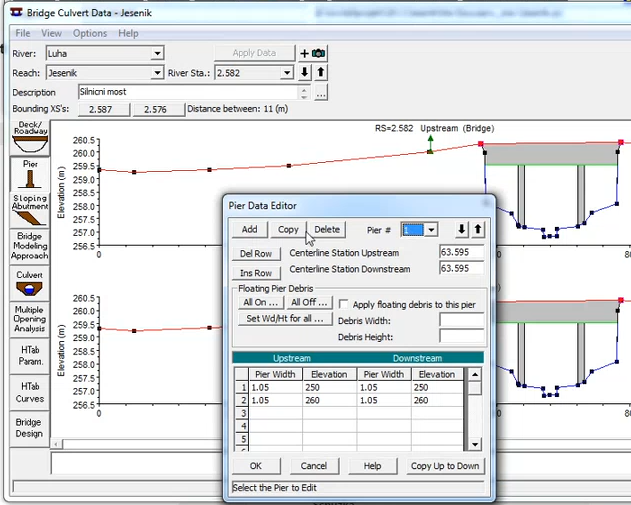The image size is (631, 505).
Task: Click the Centerline Station Upstream field
Action: (461, 252)
